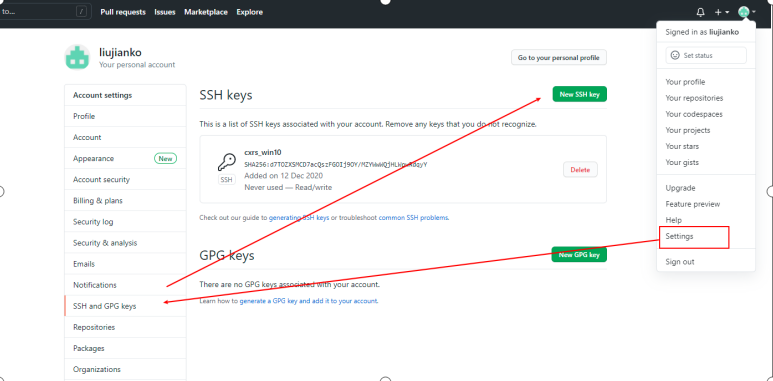Focus the top search field

click(45, 12)
